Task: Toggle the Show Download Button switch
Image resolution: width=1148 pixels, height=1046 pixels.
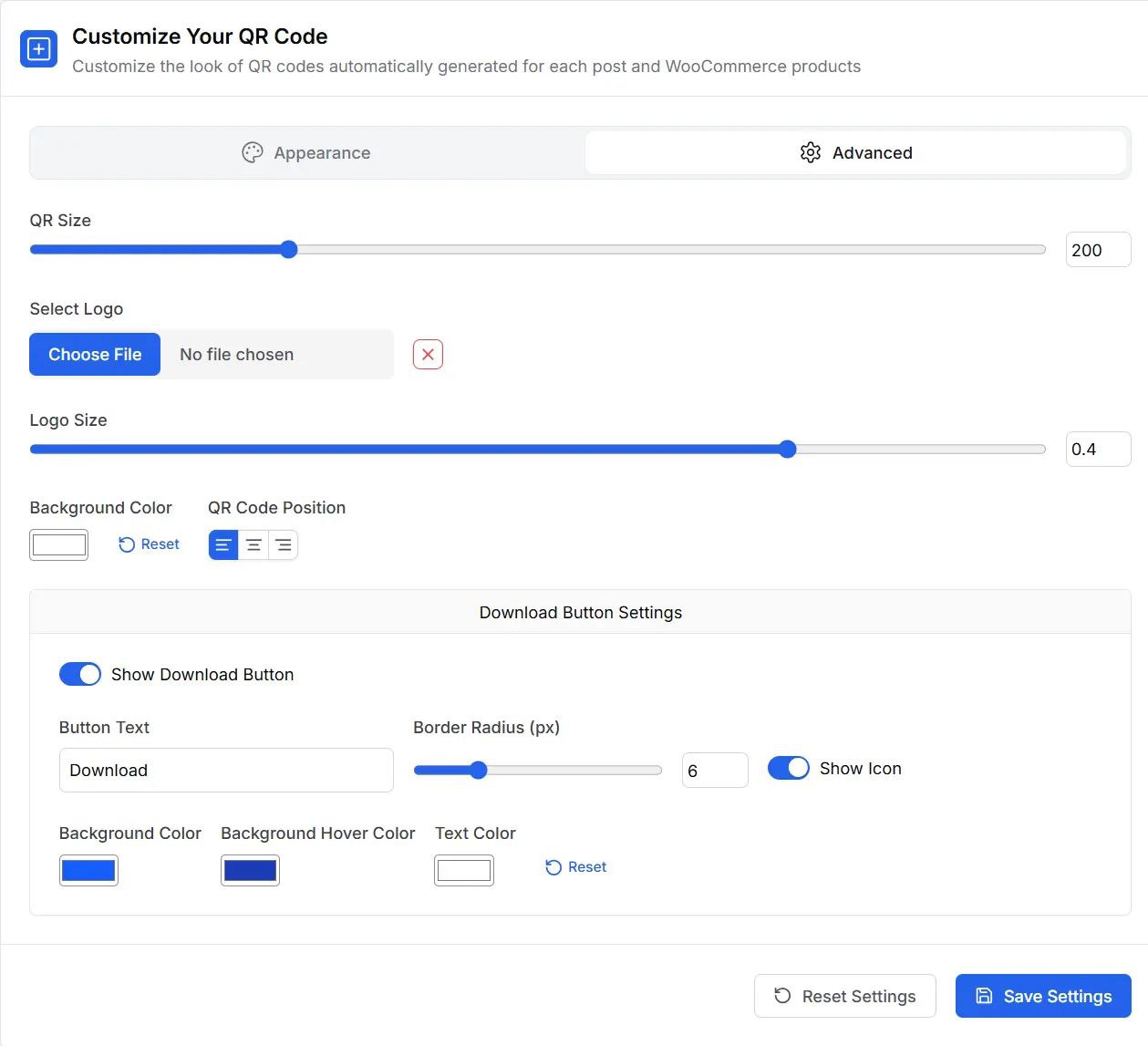Action: (80, 674)
